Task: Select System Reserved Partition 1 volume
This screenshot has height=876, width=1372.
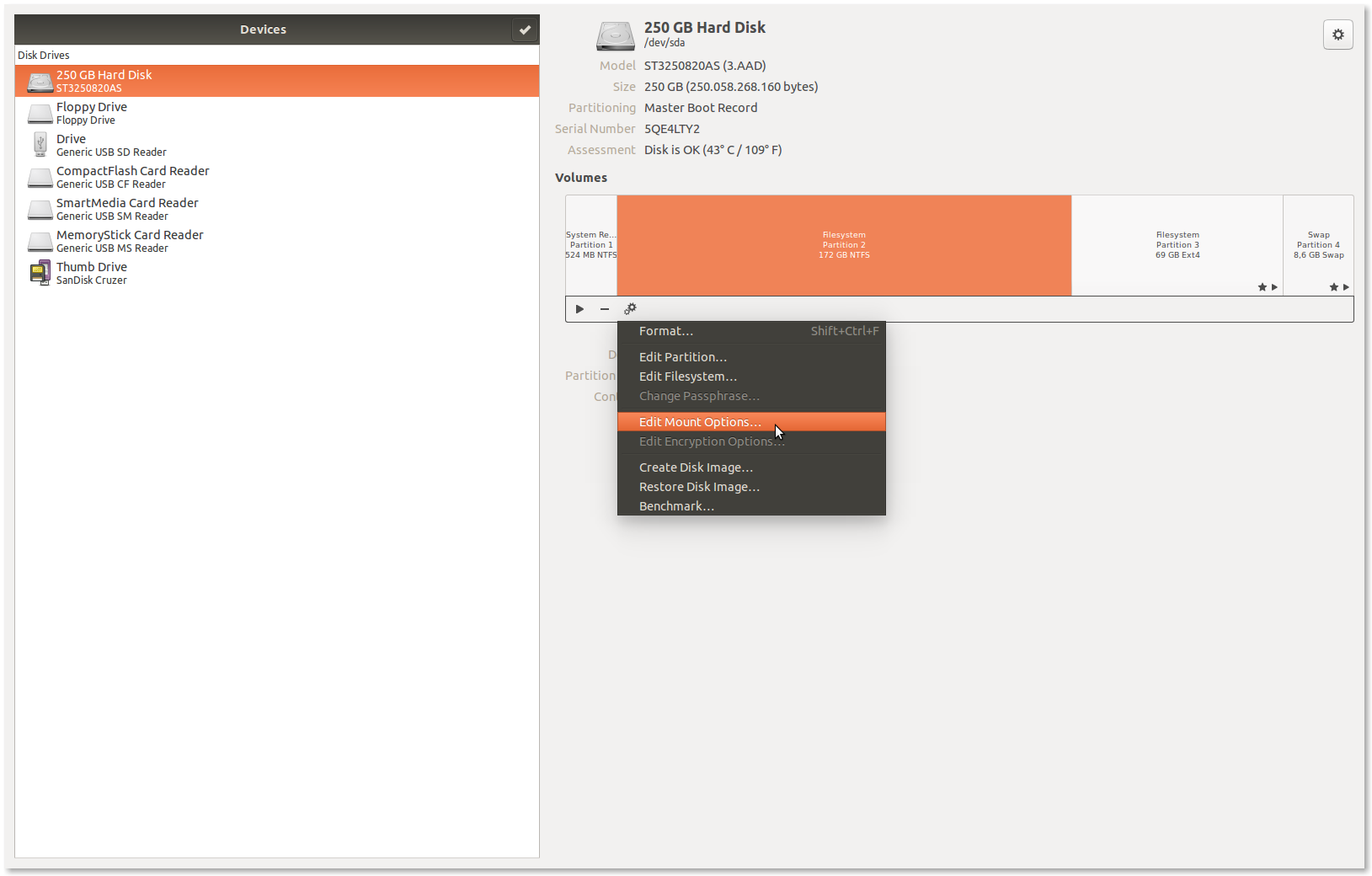Action: click(x=591, y=245)
